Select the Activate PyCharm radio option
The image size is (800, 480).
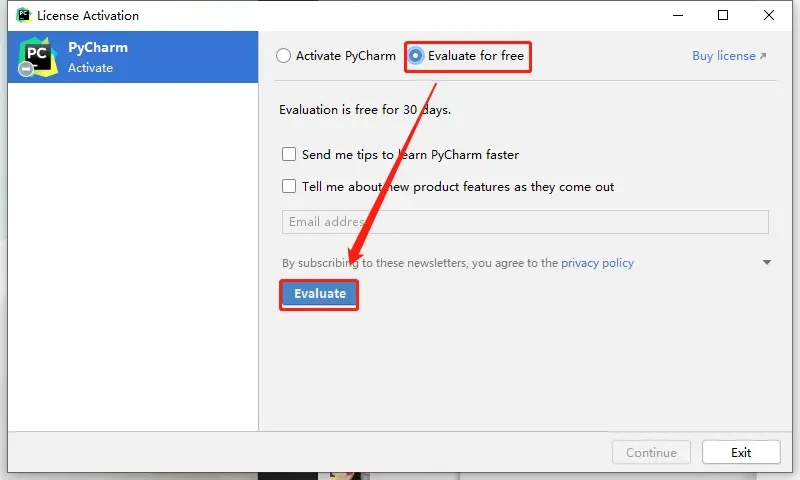pos(284,56)
